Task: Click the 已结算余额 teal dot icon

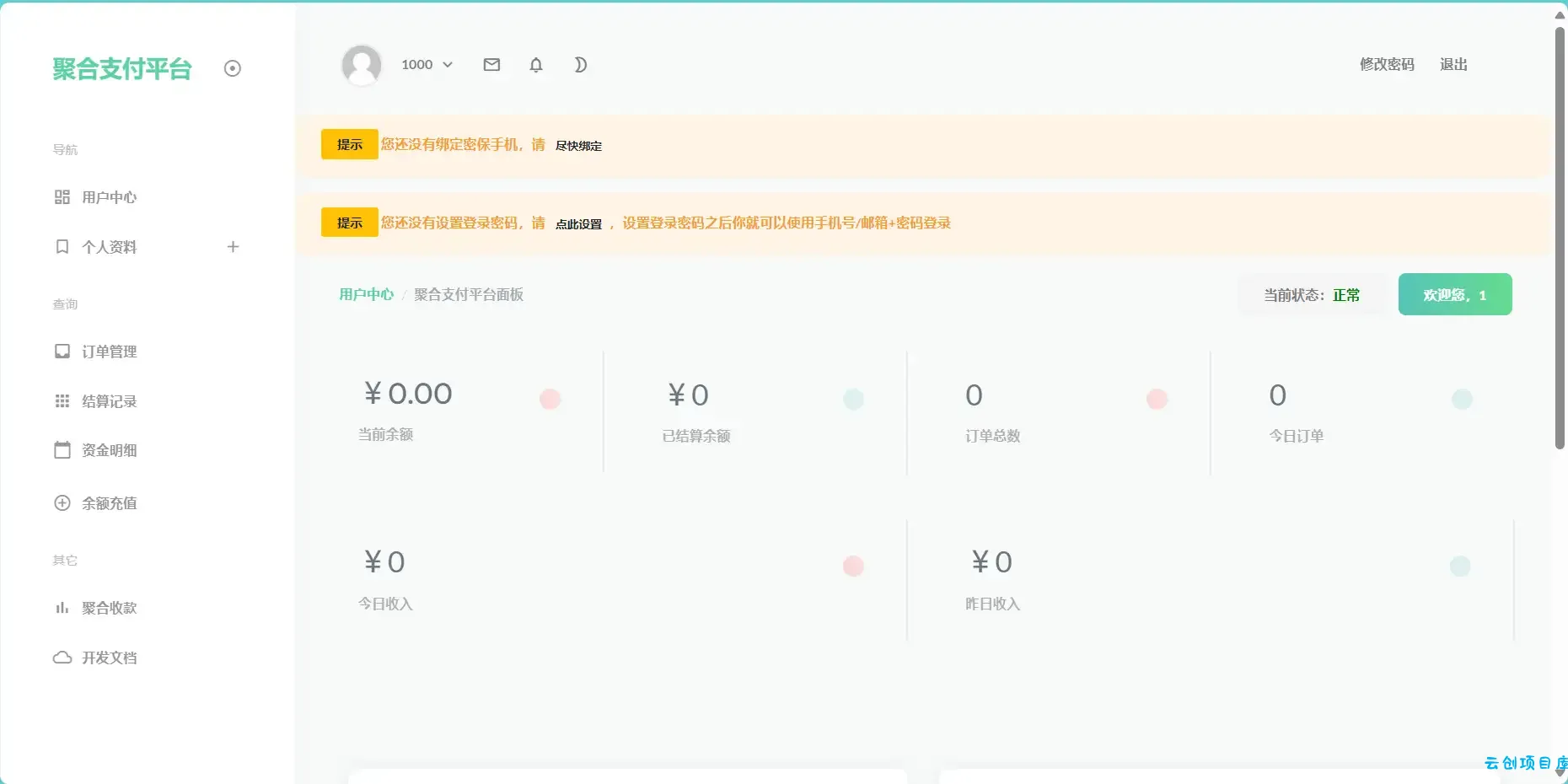Action: (853, 399)
